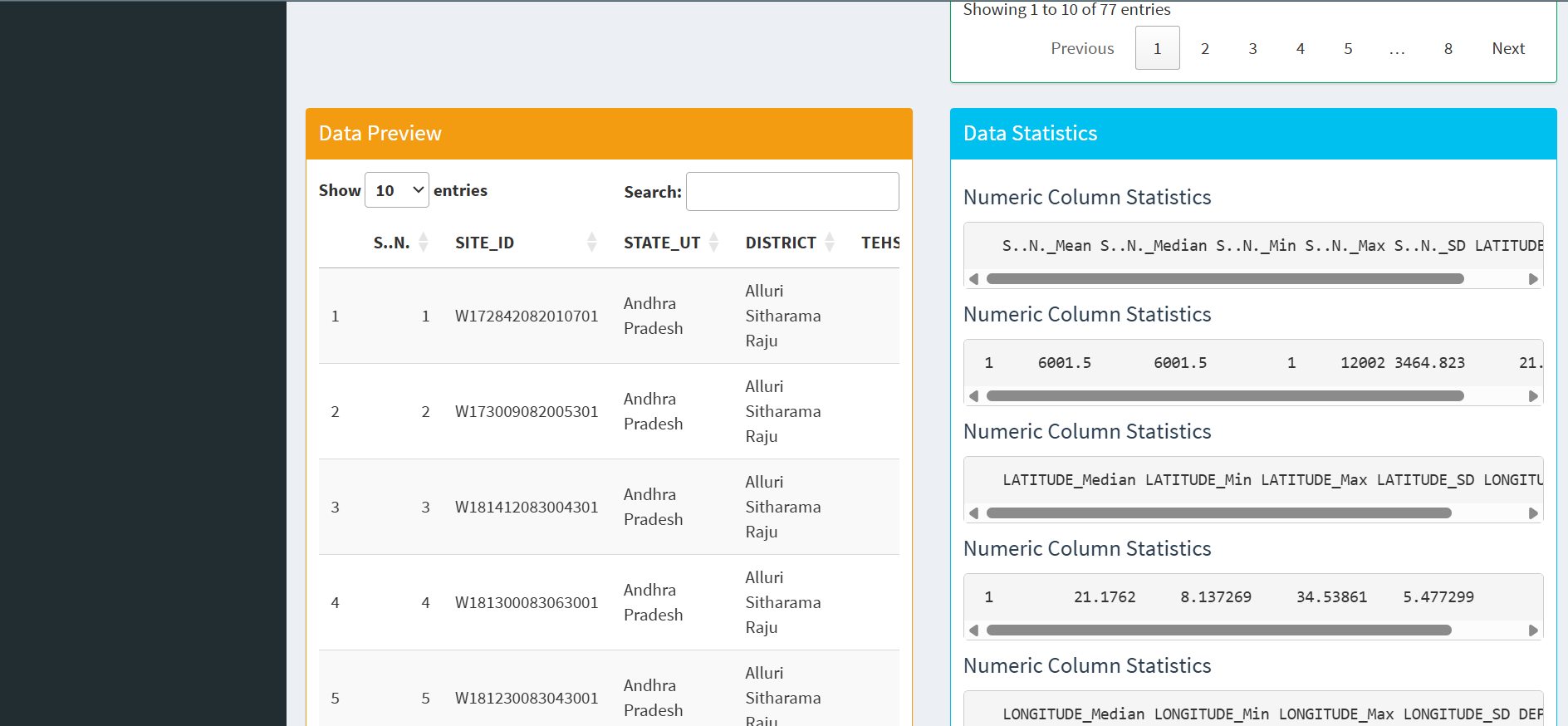Go to the Next page
Screen dimensions: 1568x726
tap(1508, 48)
